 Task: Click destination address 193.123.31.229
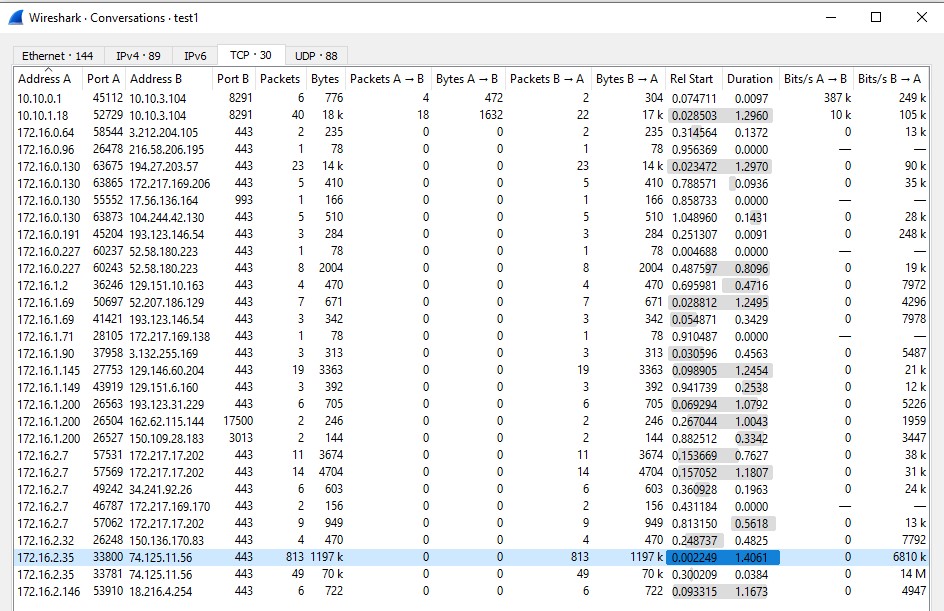(x=167, y=405)
